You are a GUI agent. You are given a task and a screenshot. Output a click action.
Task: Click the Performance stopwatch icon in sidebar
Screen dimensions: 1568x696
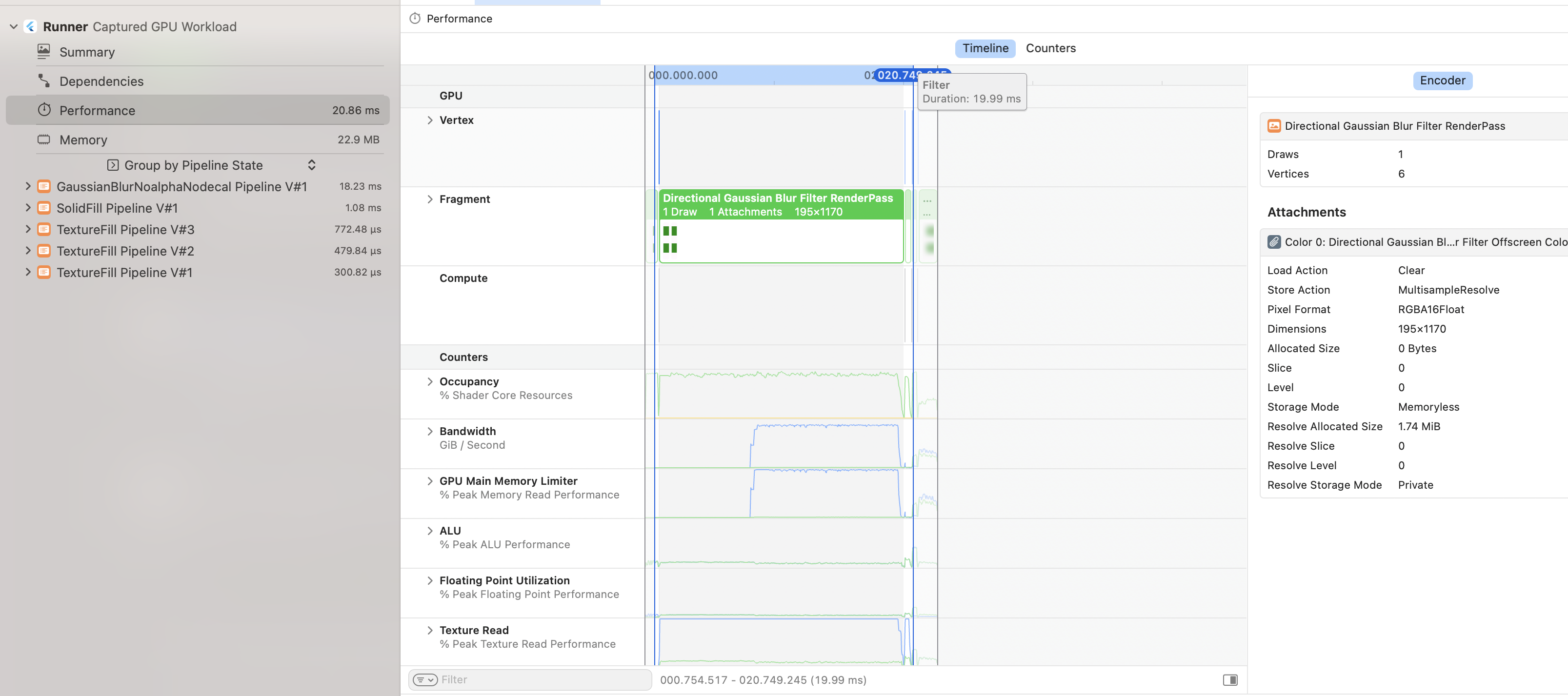(44, 110)
